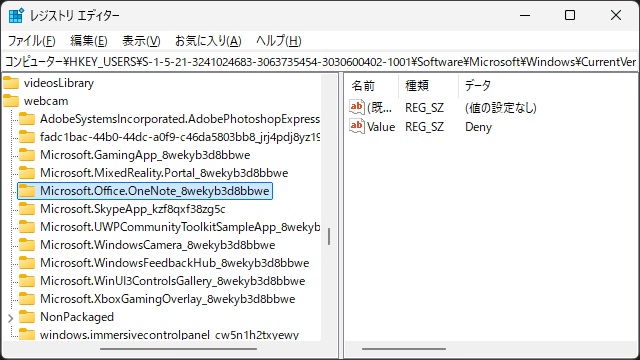Click string icon of Value entry
Viewport: 640px width, 360px height.
(x=357, y=126)
